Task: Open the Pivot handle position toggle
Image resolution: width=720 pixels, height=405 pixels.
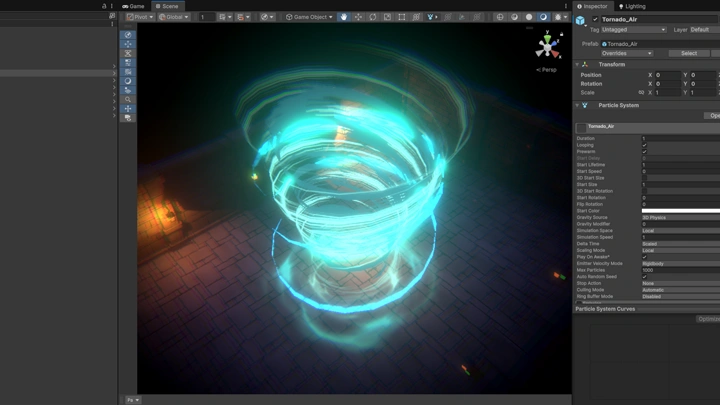Action: pos(138,17)
